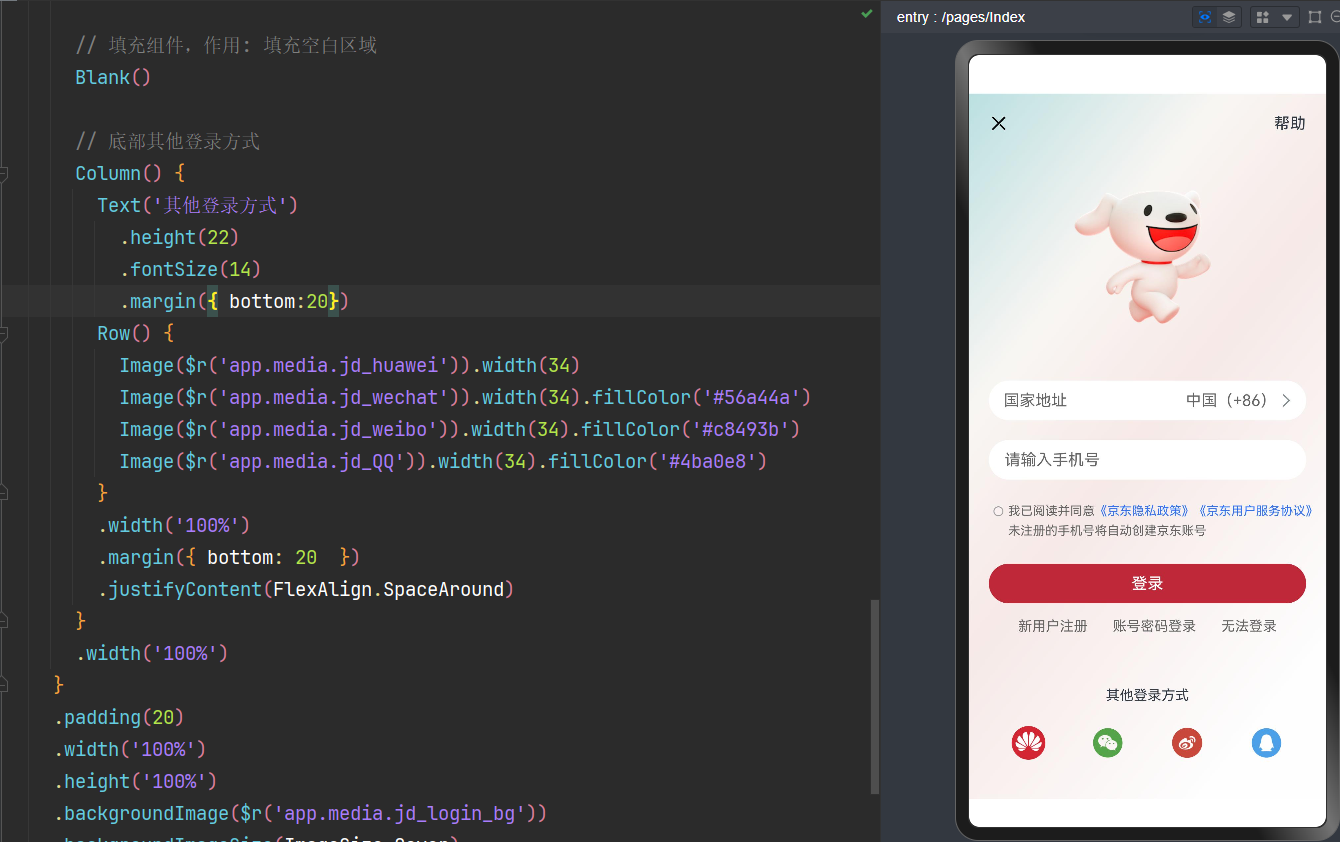
Task: Click FlexAlign.SpaceAround in the code
Action: point(388,589)
